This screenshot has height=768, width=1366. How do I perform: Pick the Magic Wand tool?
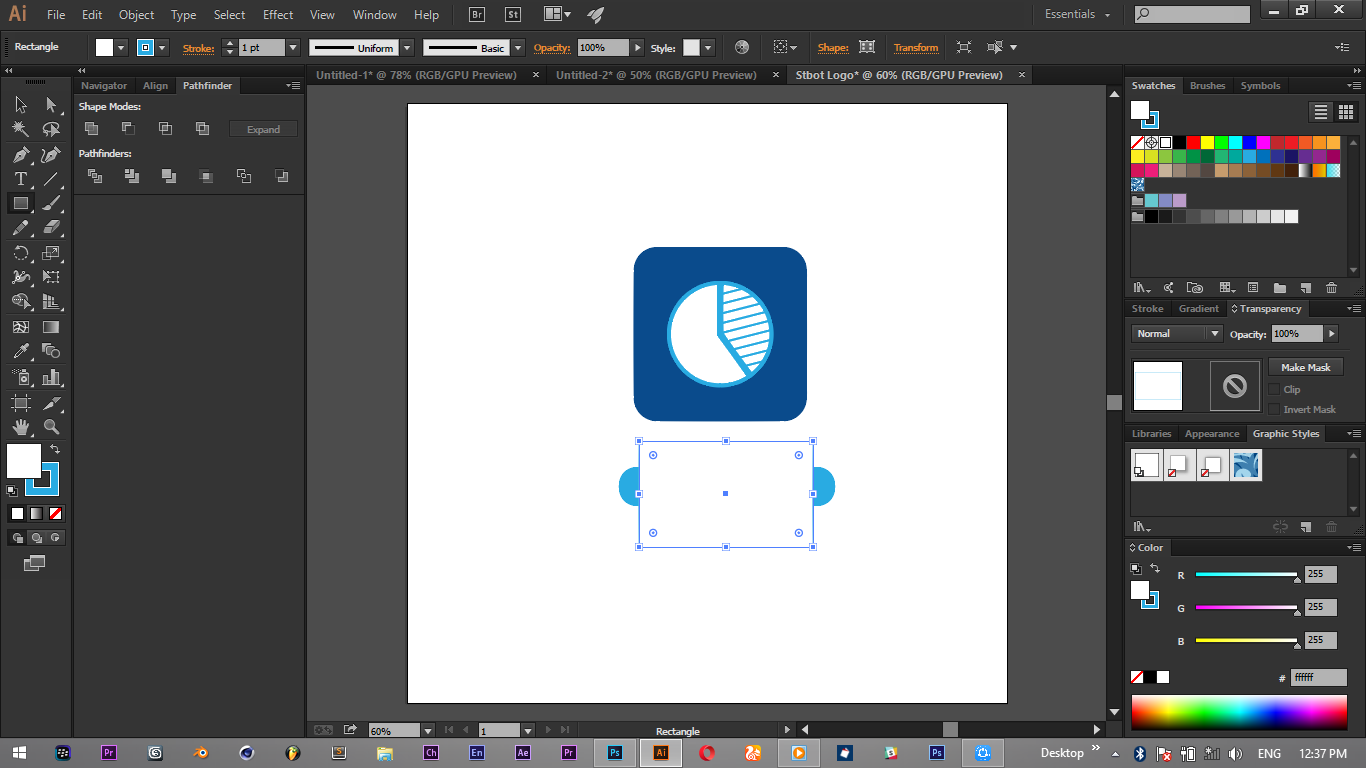20,129
